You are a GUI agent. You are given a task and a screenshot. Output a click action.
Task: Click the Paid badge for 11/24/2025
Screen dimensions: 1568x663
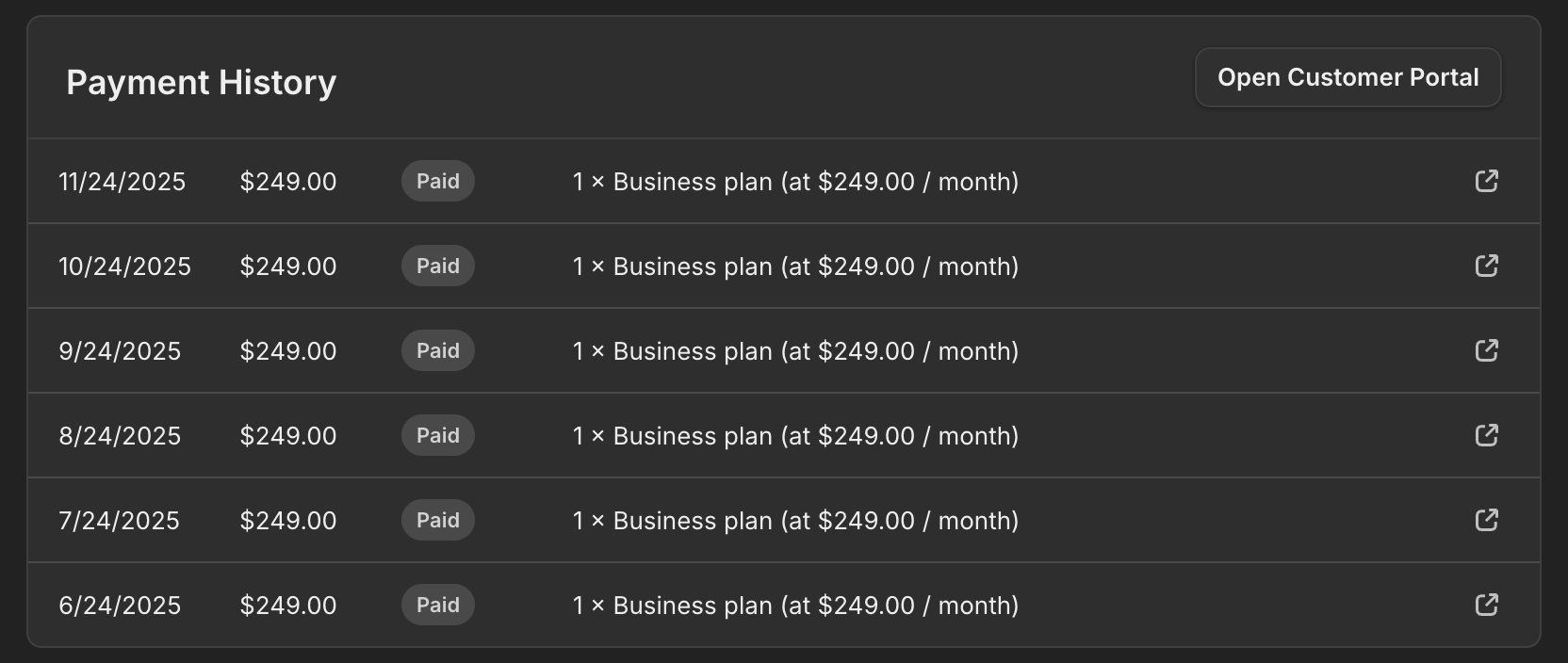[x=438, y=181]
